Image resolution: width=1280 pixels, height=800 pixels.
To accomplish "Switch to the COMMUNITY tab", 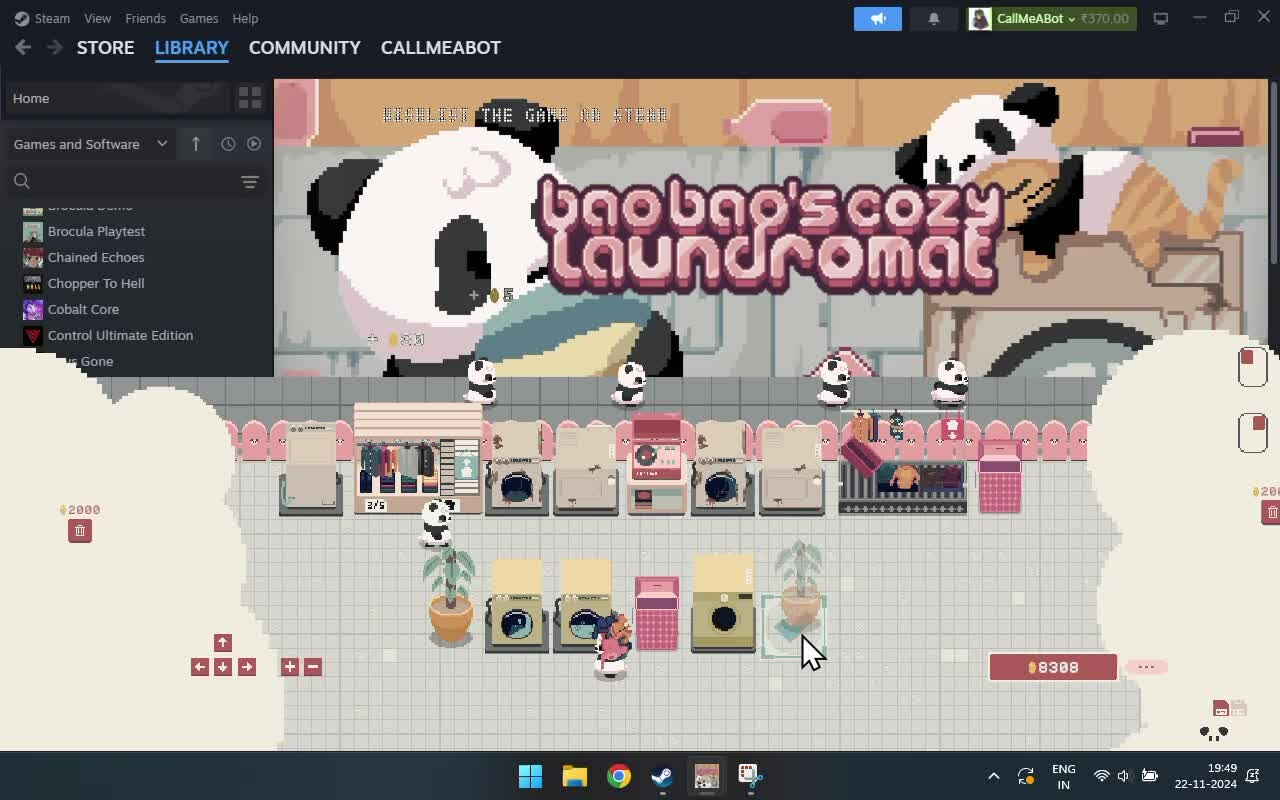I will pyautogui.click(x=304, y=48).
